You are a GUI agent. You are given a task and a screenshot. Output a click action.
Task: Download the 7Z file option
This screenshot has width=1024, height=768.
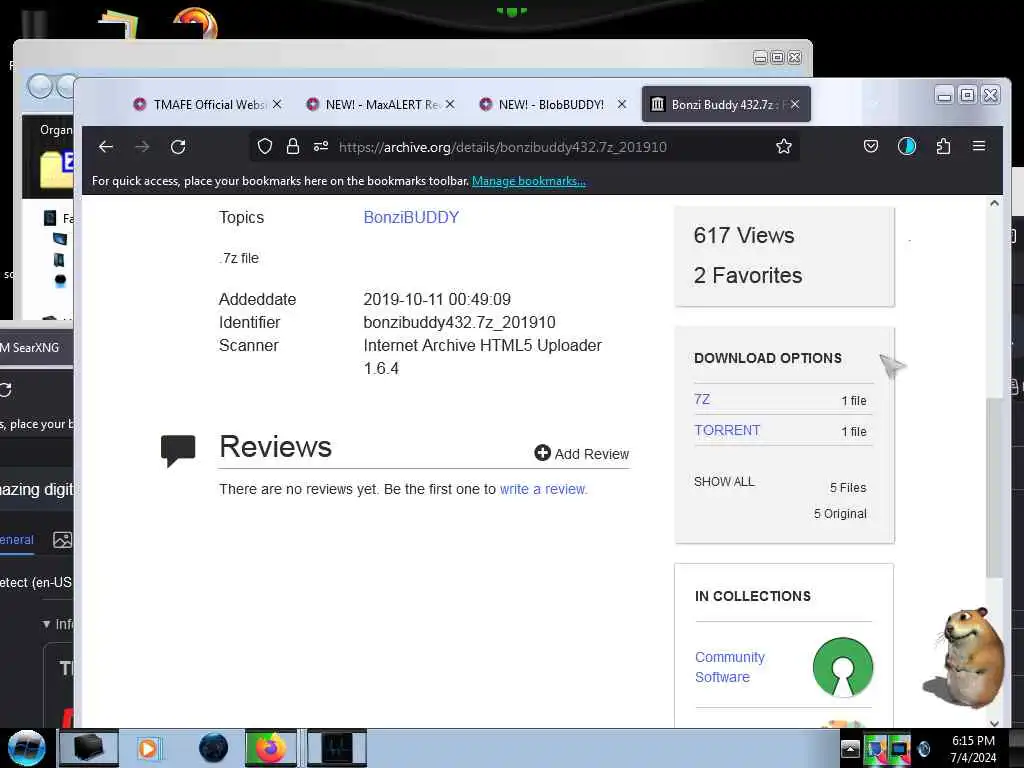(x=702, y=399)
